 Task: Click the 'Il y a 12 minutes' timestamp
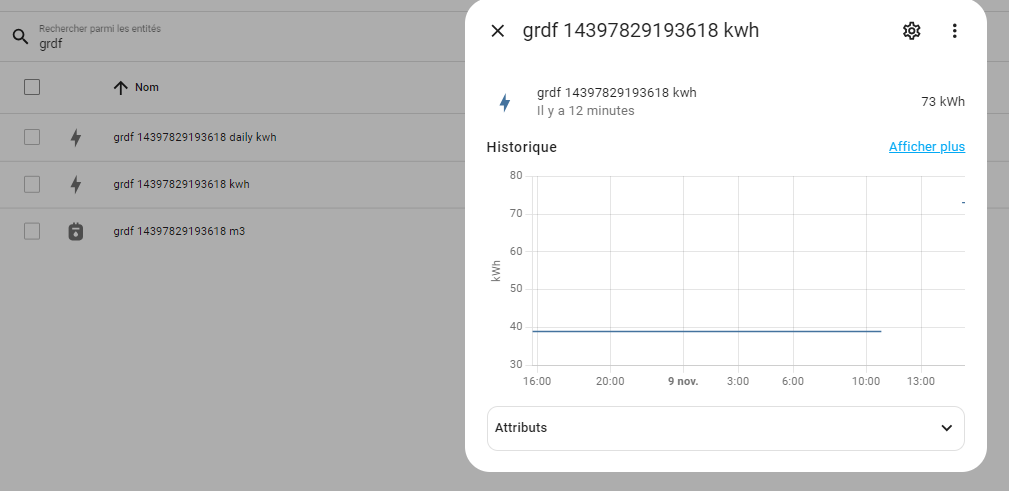[x=586, y=111]
